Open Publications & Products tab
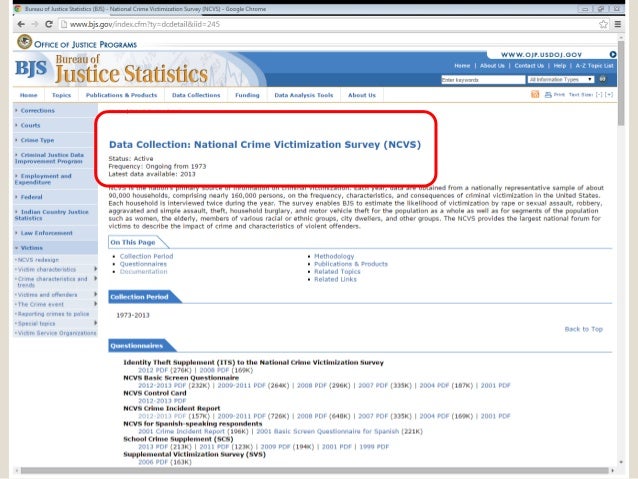Screen dimensions: 638x479 pos(121,95)
